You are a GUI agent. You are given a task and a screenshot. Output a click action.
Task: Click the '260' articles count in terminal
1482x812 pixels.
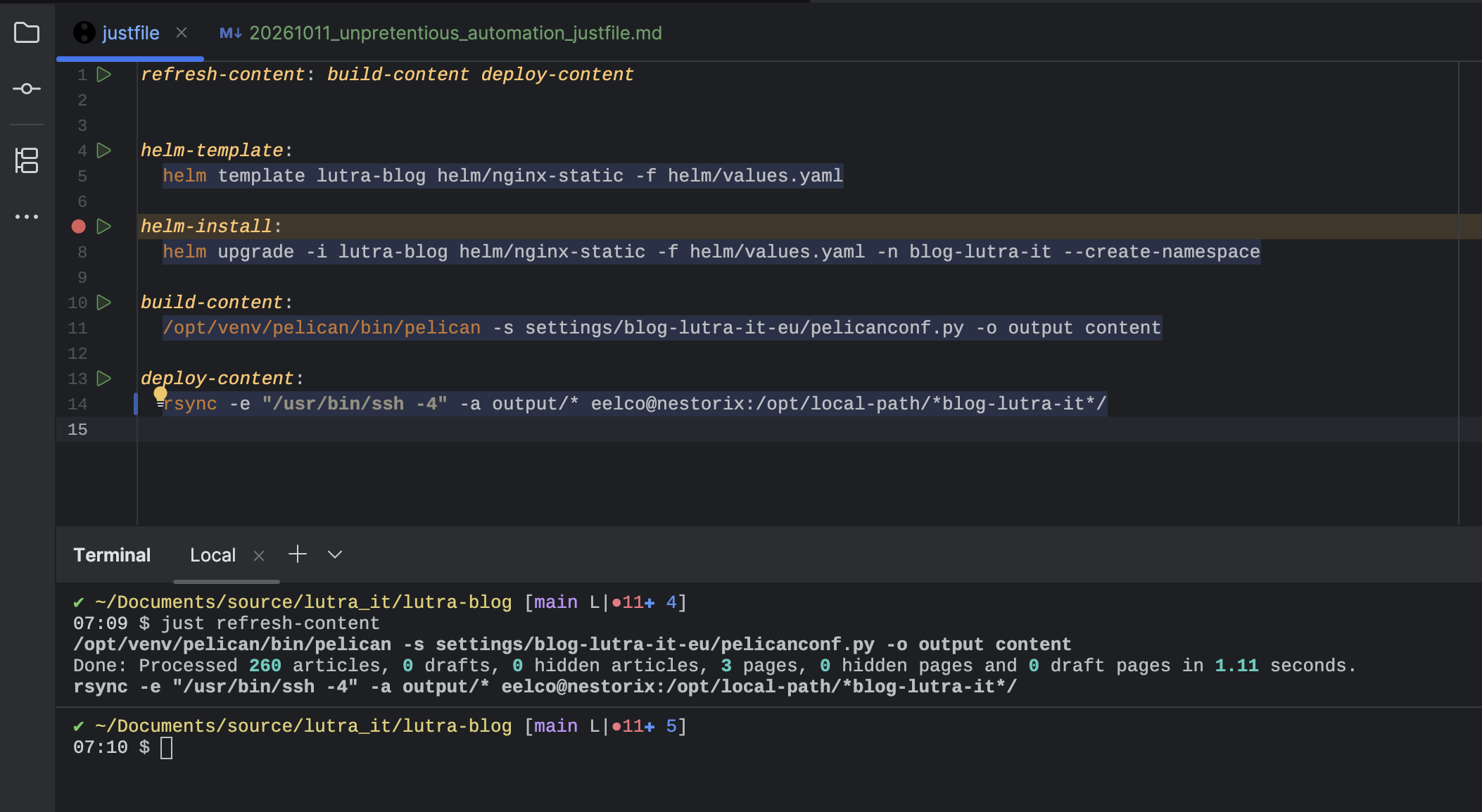265,666
